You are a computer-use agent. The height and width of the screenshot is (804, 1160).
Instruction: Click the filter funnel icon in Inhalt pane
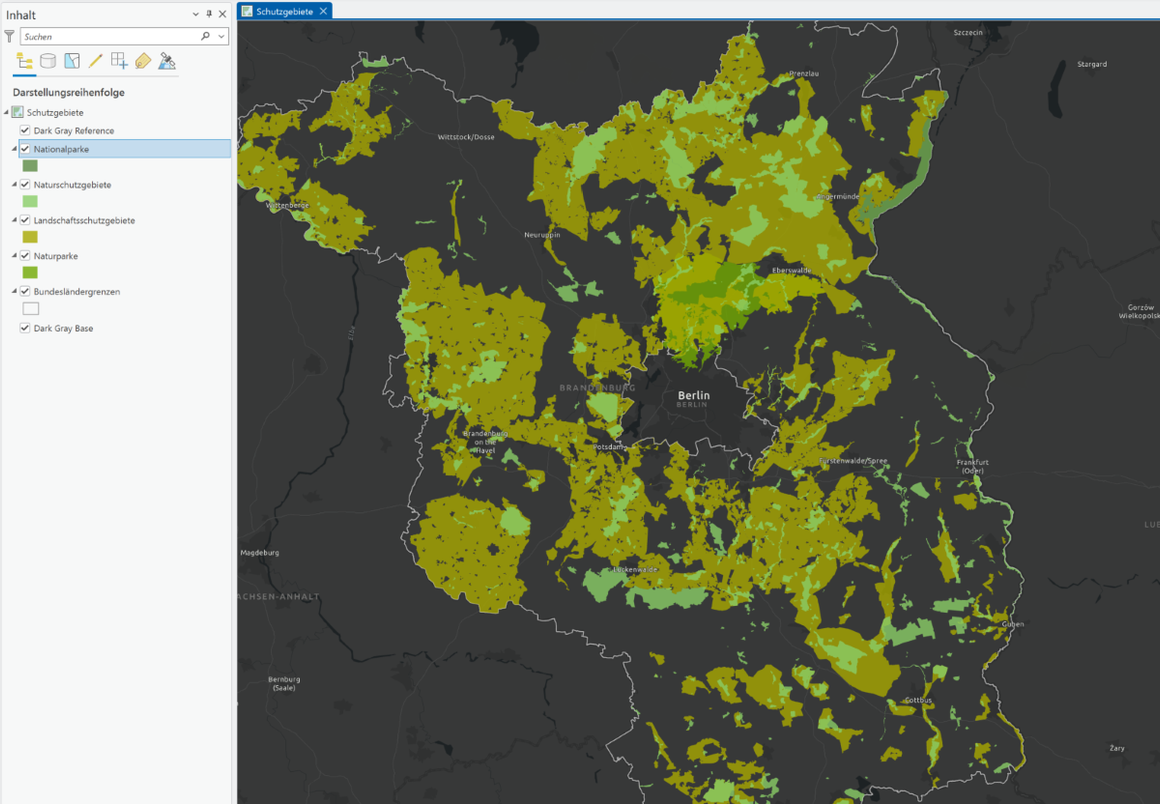9,36
